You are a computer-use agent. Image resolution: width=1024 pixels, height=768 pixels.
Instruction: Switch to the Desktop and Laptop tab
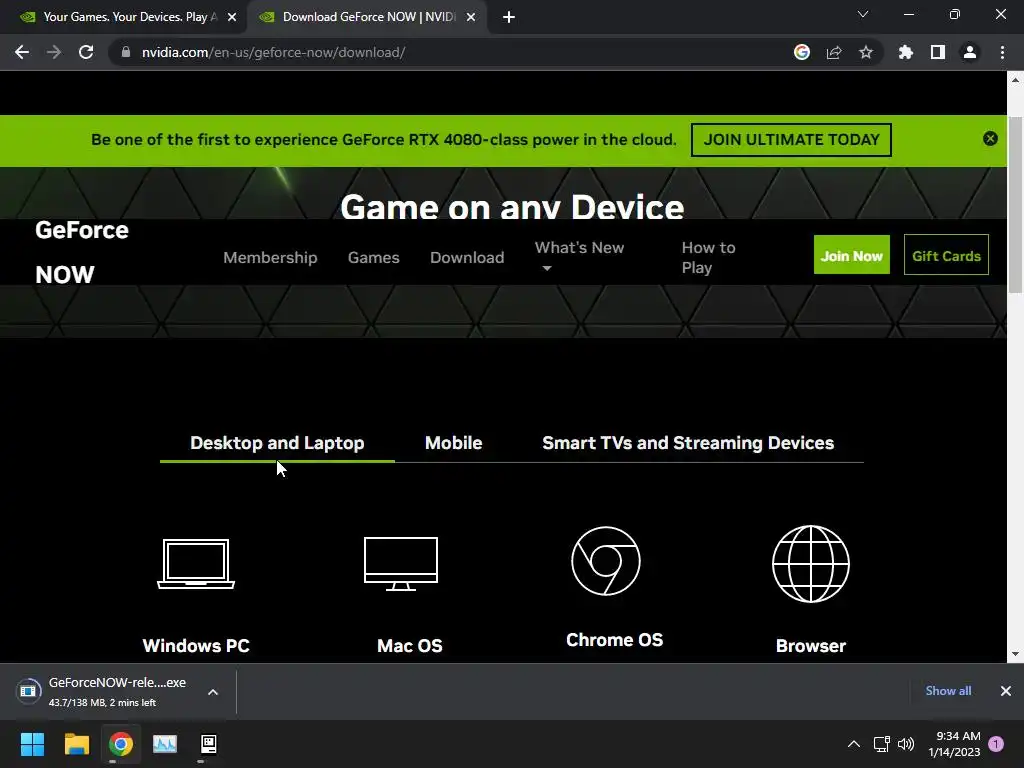277,443
